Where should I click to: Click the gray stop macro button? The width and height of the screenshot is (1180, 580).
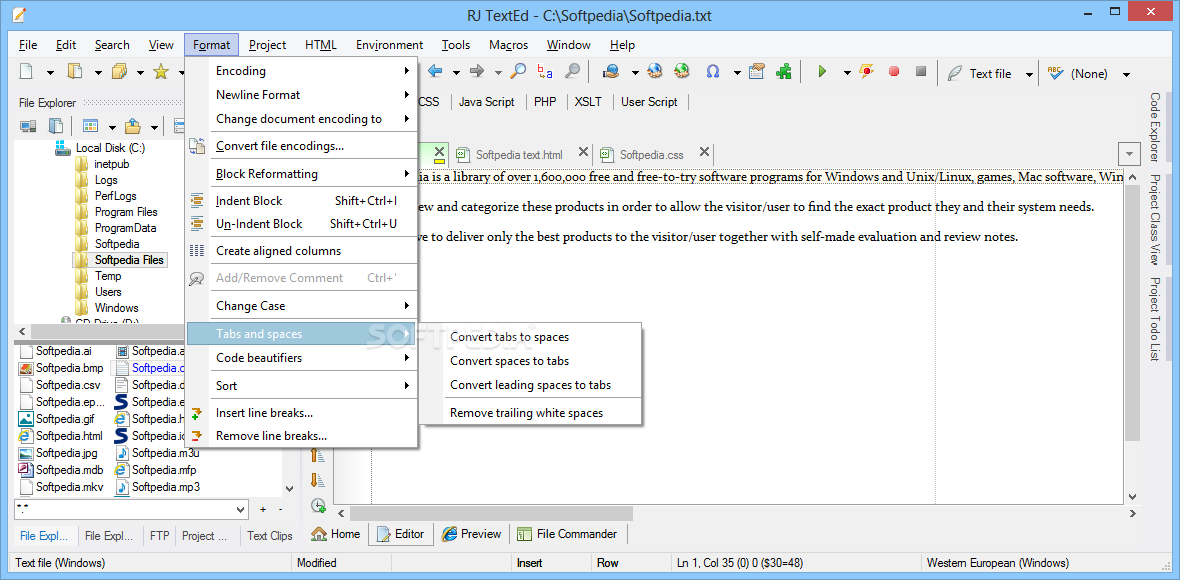point(920,72)
